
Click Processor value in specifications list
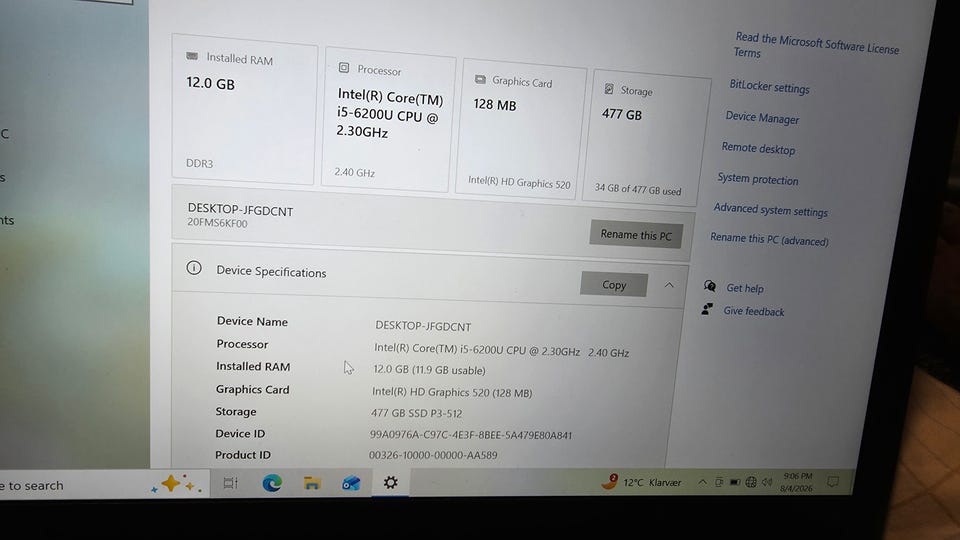501,350
